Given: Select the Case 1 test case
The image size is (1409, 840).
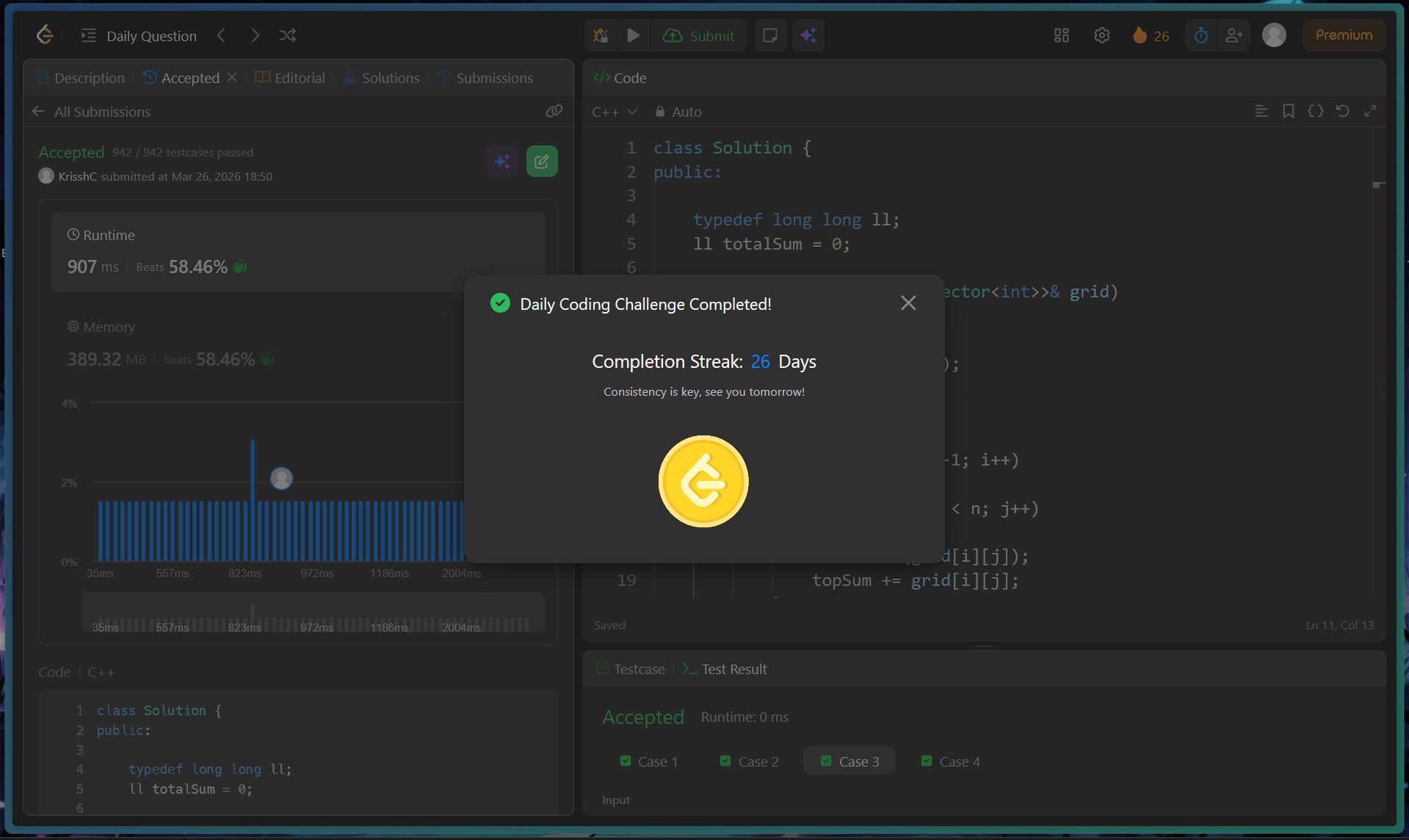Looking at the screenshot, I should [x=649, y=761].
